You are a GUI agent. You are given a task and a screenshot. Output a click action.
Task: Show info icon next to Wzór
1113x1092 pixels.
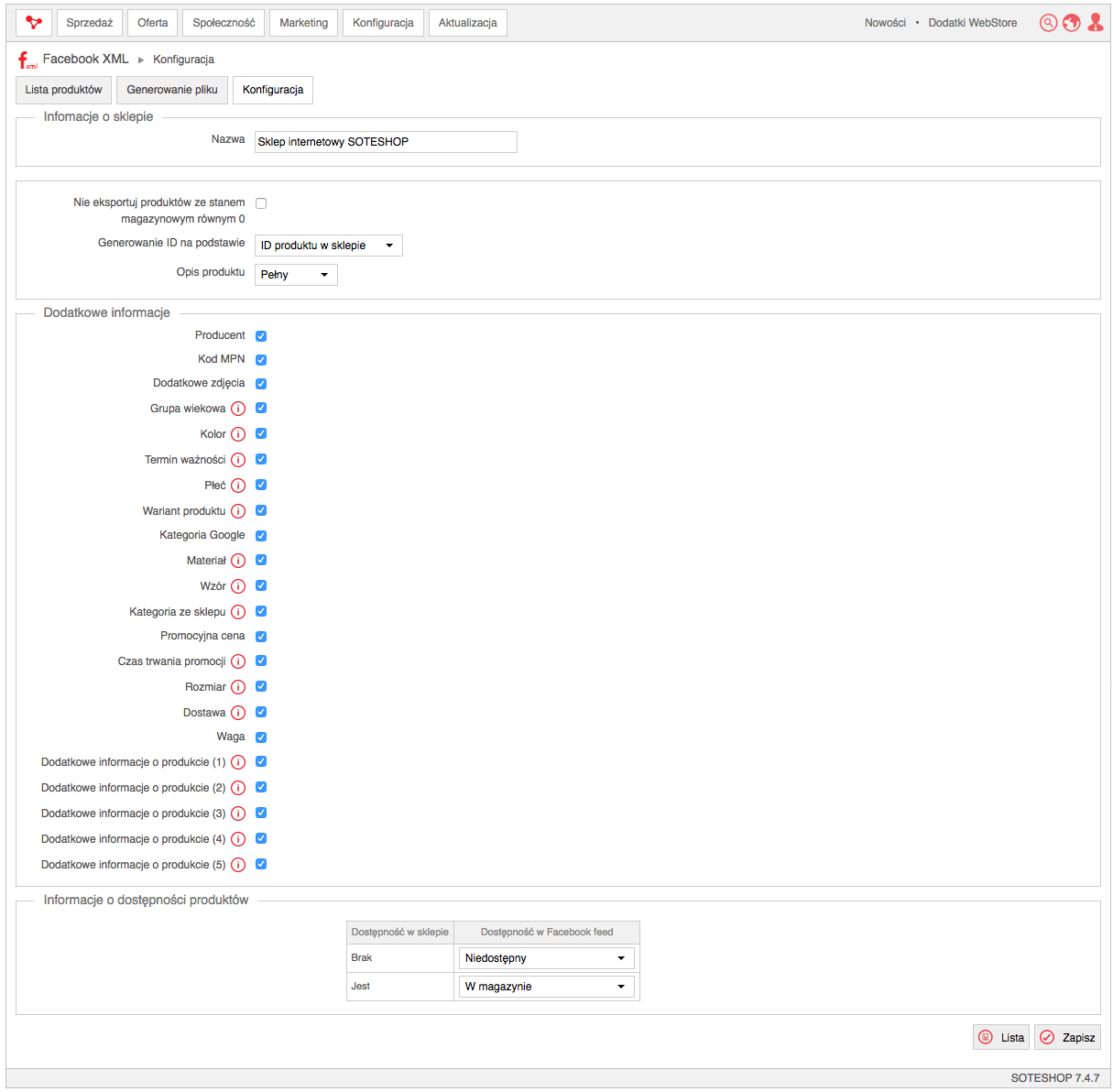click(238, 586)
